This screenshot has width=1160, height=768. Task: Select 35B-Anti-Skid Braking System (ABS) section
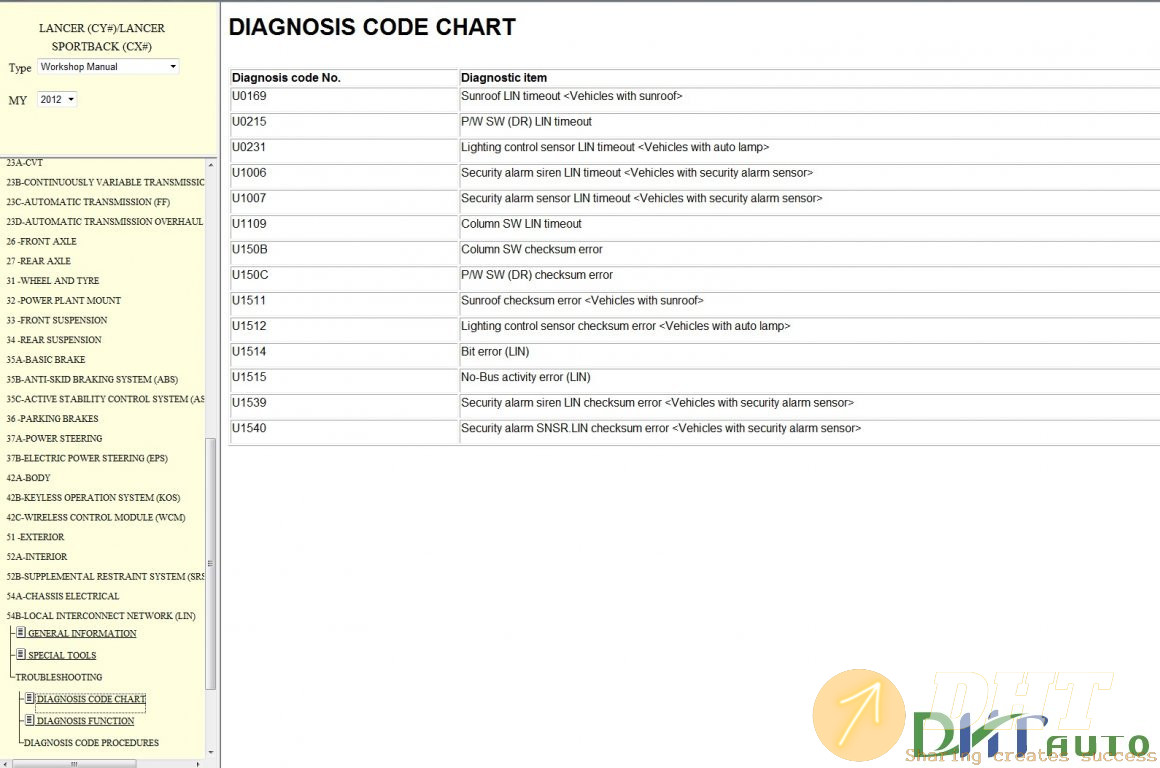(93, 379)
